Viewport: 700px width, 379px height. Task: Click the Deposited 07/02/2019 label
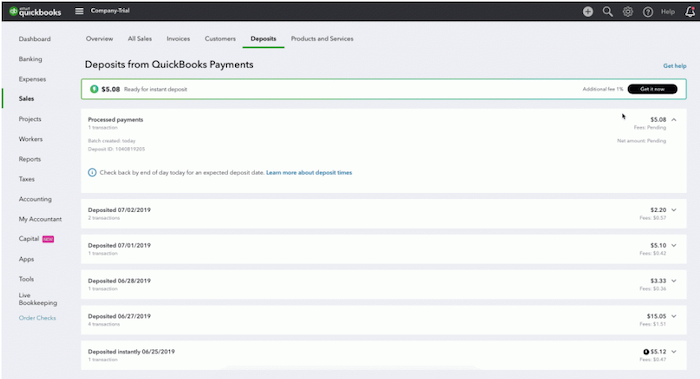(119, 210)
